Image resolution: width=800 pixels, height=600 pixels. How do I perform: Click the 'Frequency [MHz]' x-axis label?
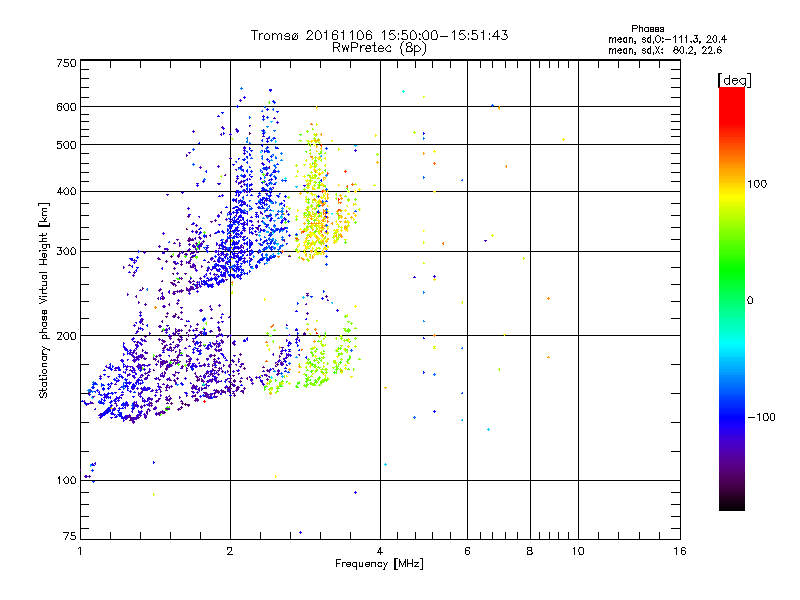[x=379, y=564]
